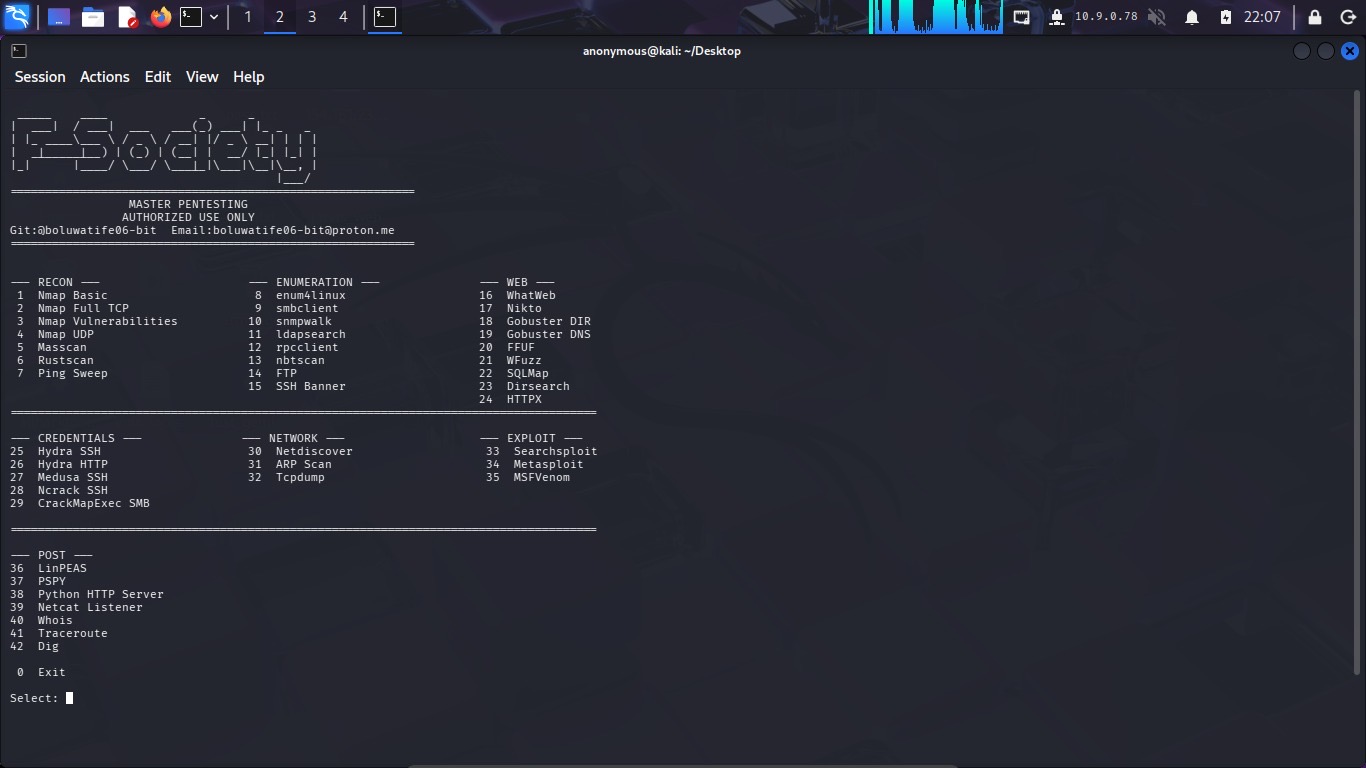Launch Firefox from the top panel

(x=160, y=17)
